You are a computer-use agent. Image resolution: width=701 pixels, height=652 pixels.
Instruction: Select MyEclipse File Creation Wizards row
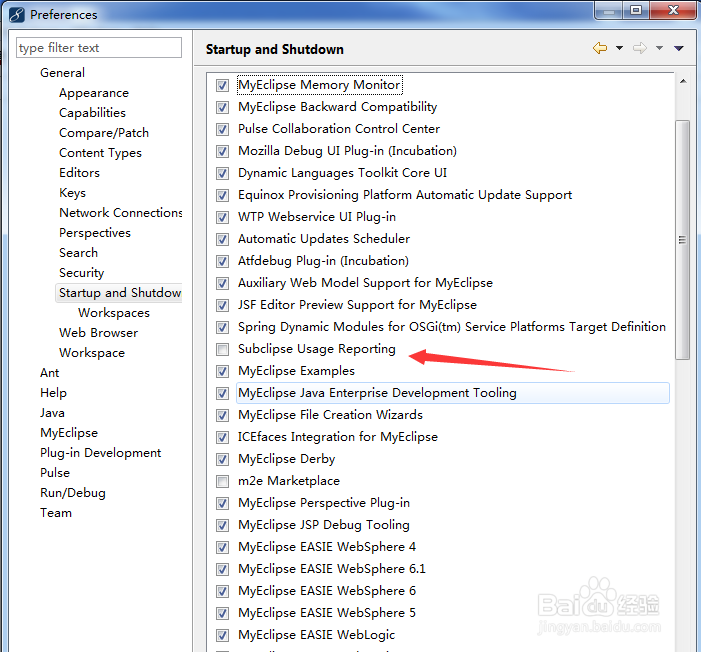point(330,415)
